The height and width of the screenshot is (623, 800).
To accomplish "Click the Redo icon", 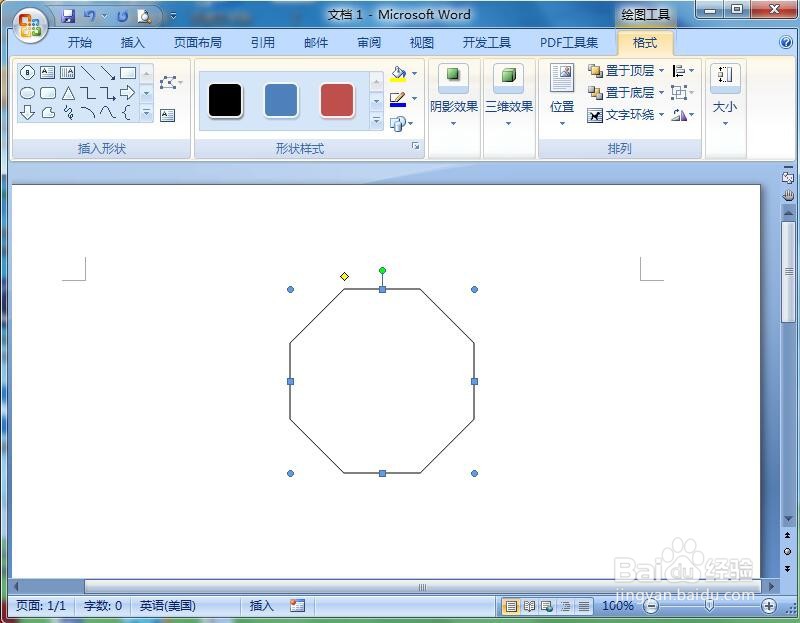I will coord(122,16).
